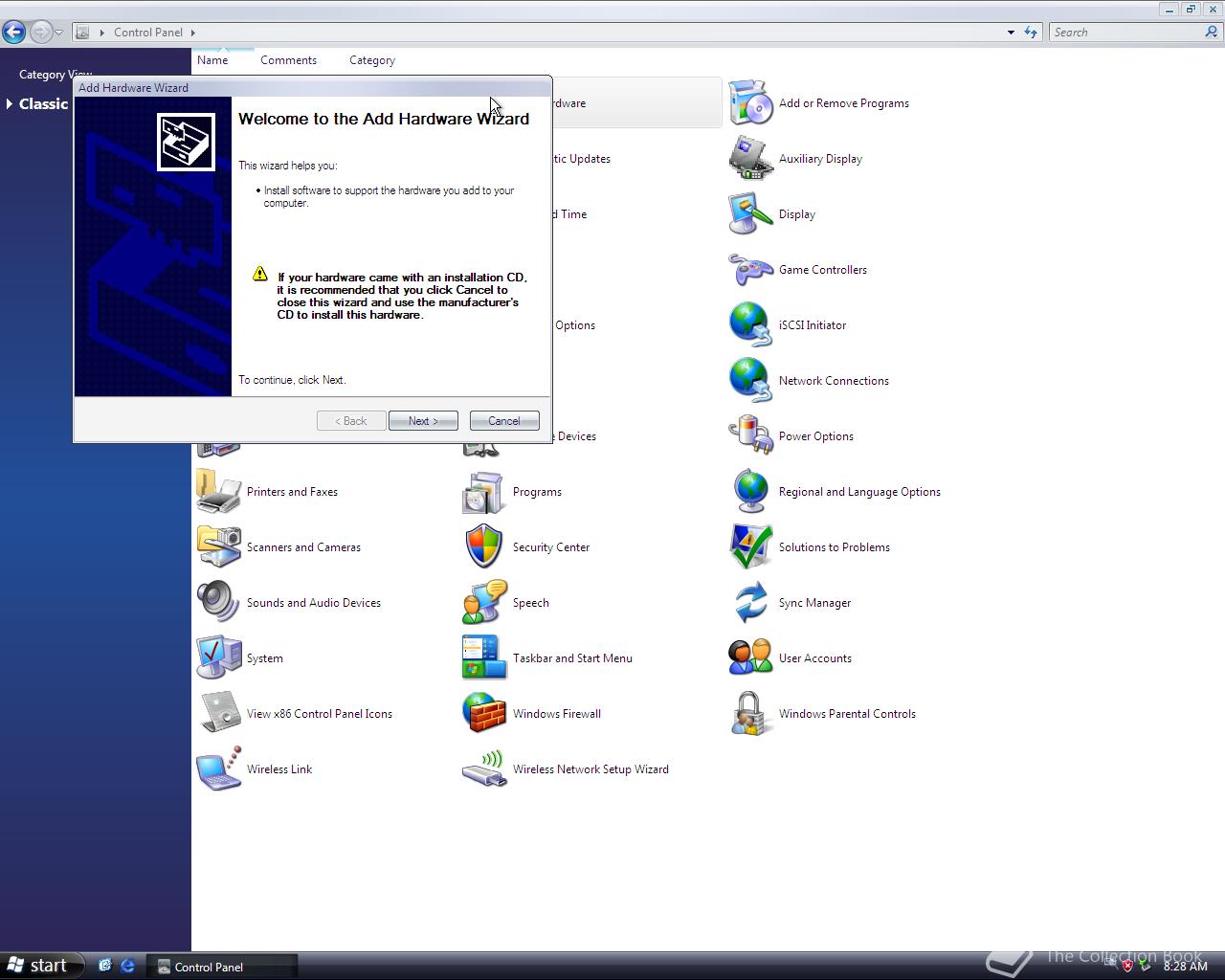Screen dimensions: 1225x980
Task: Open the Display control panel icon
Action: [751, 214]
